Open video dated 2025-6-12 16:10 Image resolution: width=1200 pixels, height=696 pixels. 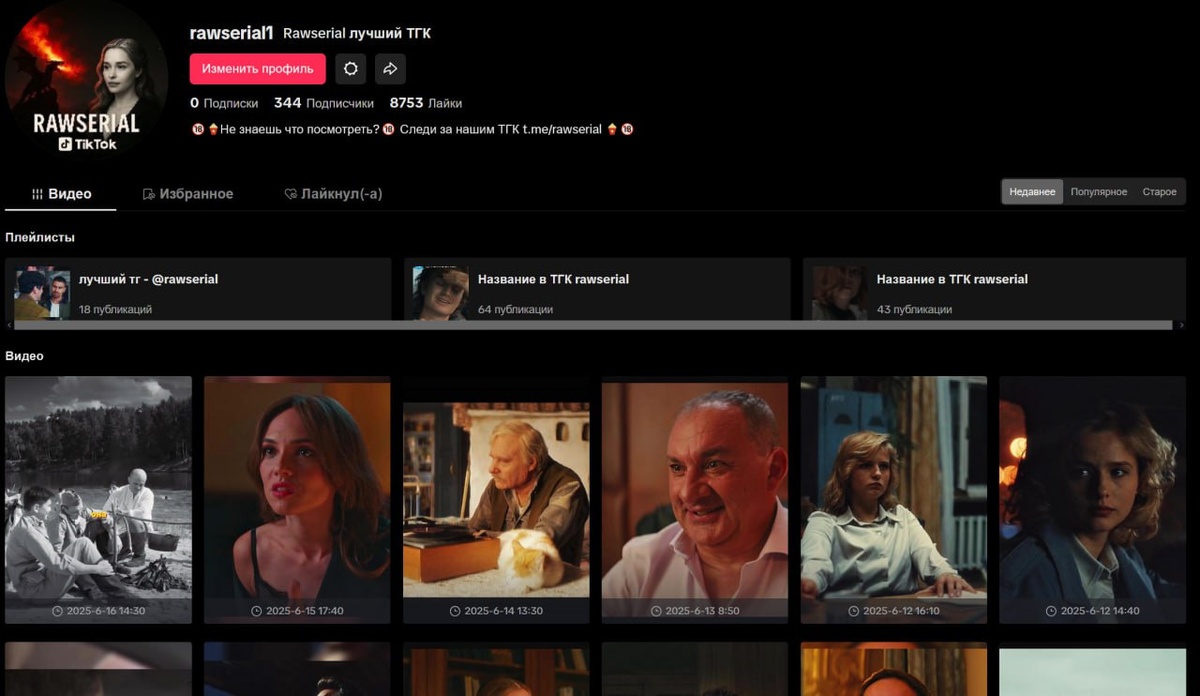pyautogui.click(x=894, y=500)
